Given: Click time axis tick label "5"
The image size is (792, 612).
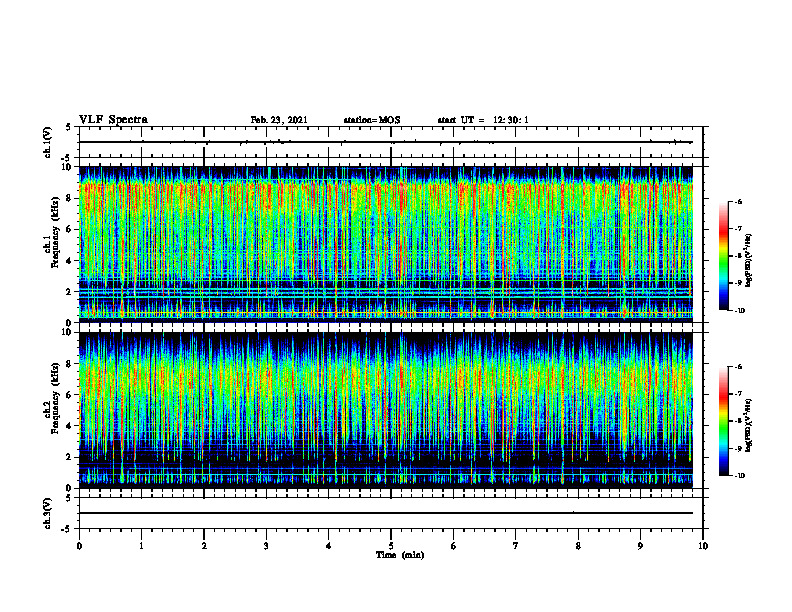Looking at the screenshot, I should tap(391, 546).
